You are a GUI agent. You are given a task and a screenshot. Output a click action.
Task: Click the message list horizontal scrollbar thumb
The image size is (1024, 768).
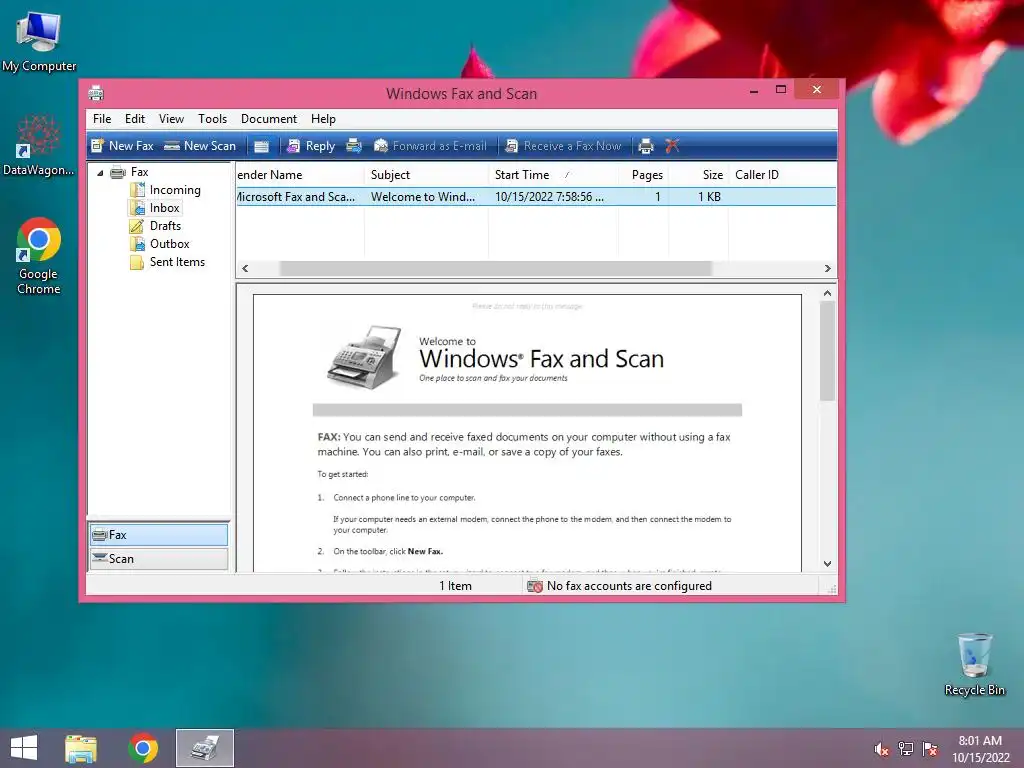pos(495,268)
